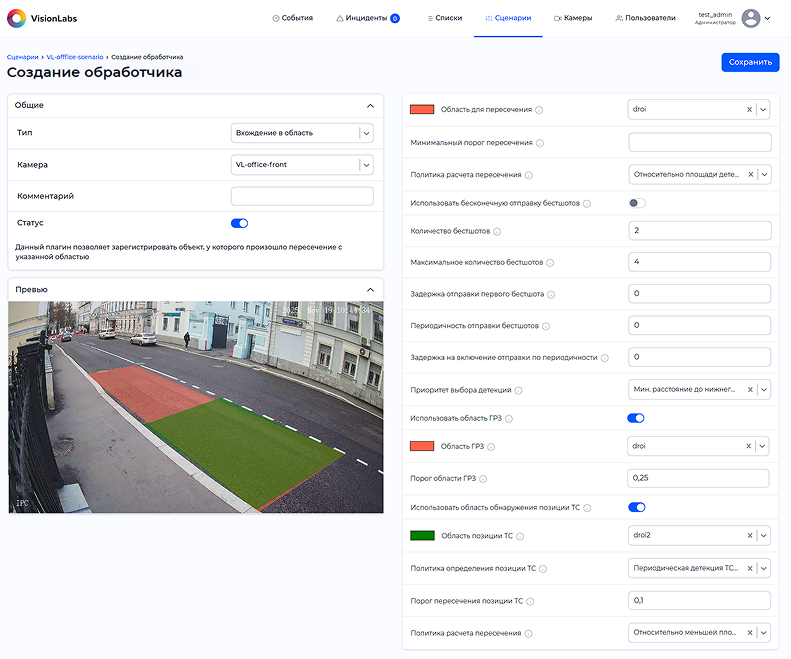Collapse the Превью section
The image size is (791, 659).
pos(370,290)
